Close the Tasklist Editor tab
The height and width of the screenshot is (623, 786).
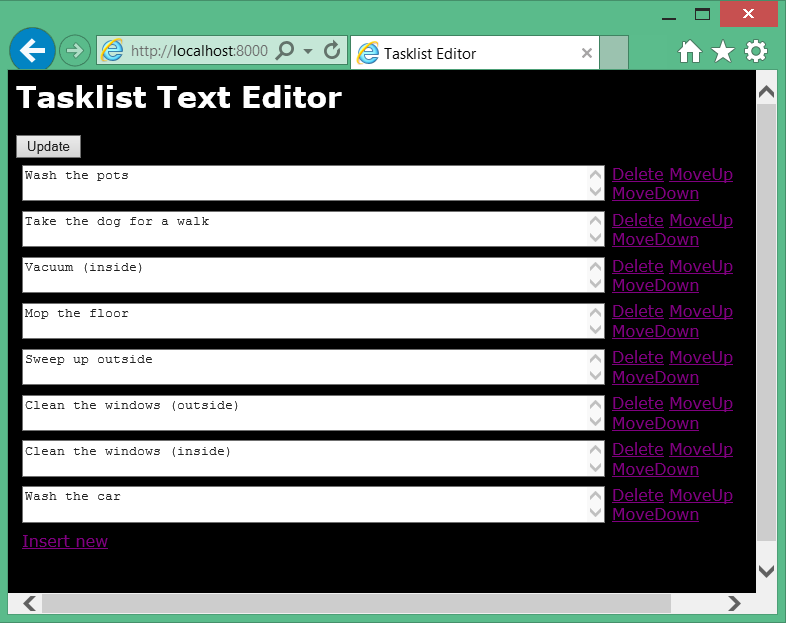coord(587,53)
